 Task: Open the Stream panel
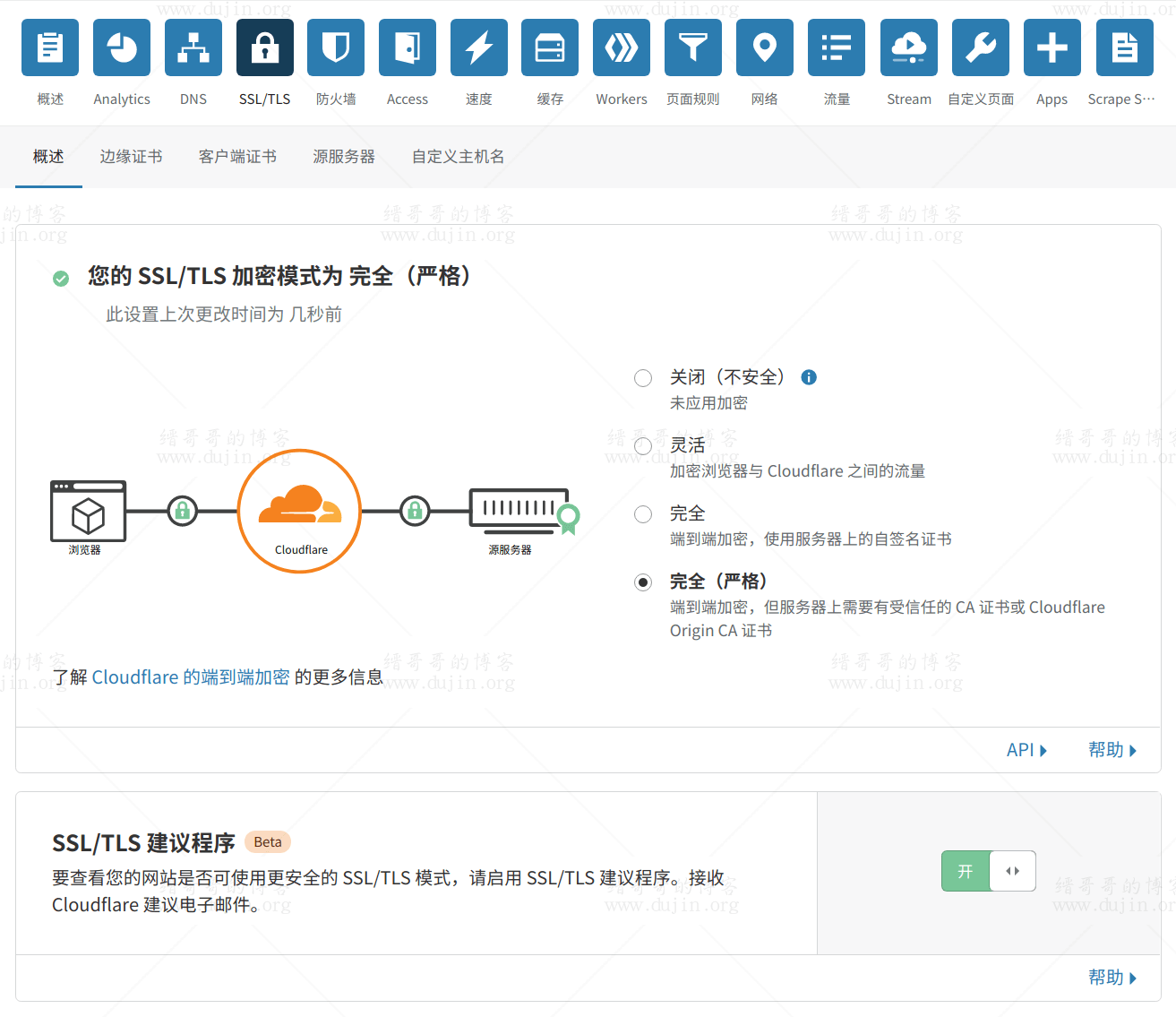(x=908, y=47)
